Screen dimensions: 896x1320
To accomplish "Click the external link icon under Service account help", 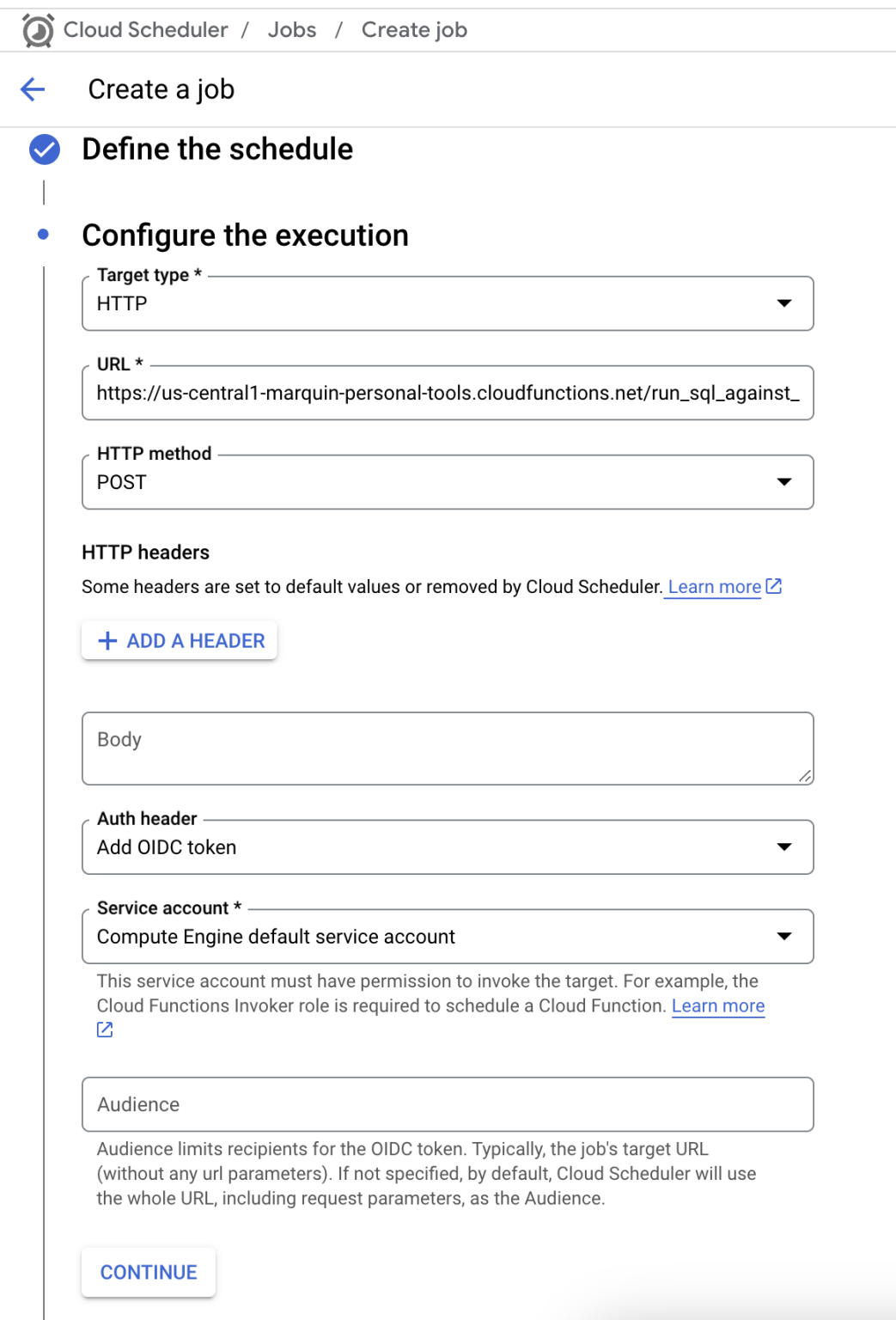I will pyautogui.click(x=104, y=1029).
